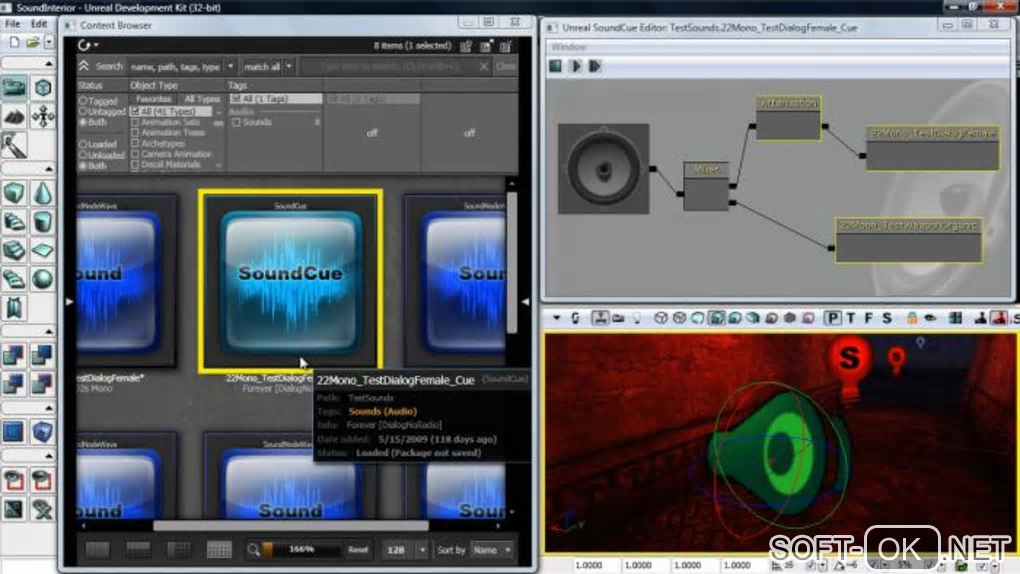
Task: Open the 'match all' dropdown
Action: [x=268, y=67]
